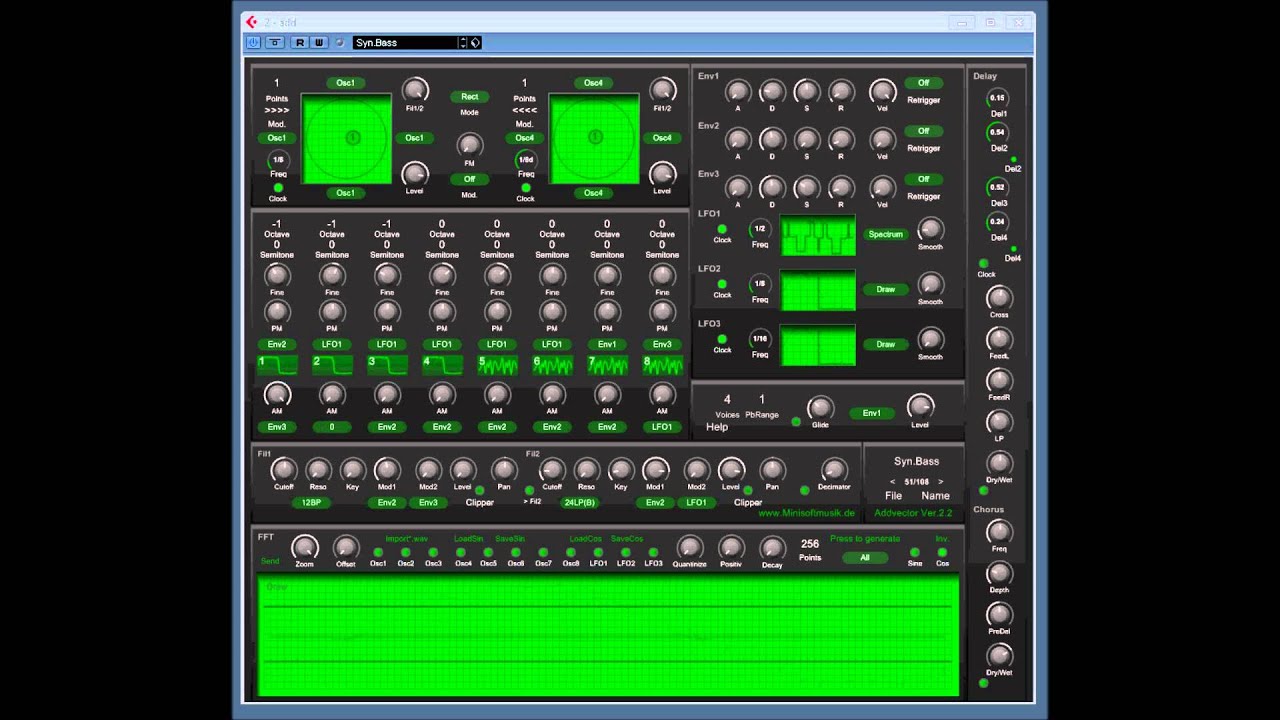Toggle the FFT Cos LED
Image resolution: width=1280 pixels, height=720 pixels.
pos(942,551)
